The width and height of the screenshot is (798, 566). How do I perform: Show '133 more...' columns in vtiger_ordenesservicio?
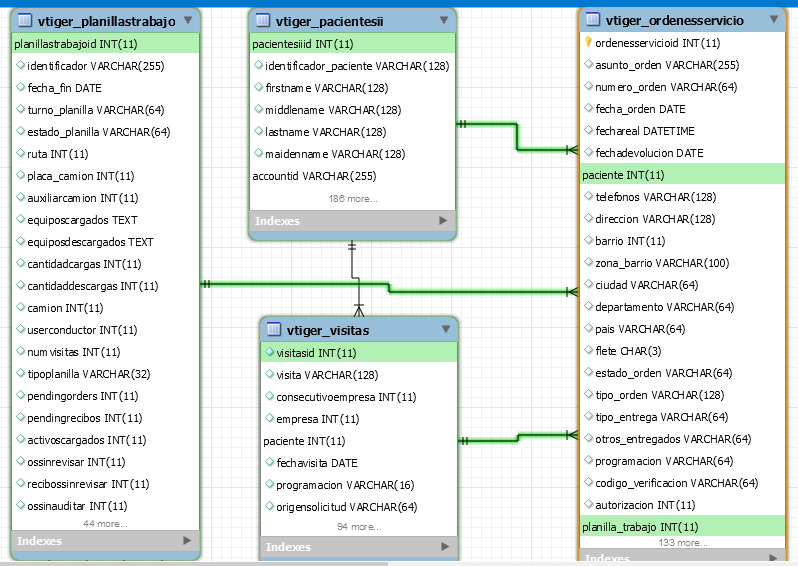(682, 543)
